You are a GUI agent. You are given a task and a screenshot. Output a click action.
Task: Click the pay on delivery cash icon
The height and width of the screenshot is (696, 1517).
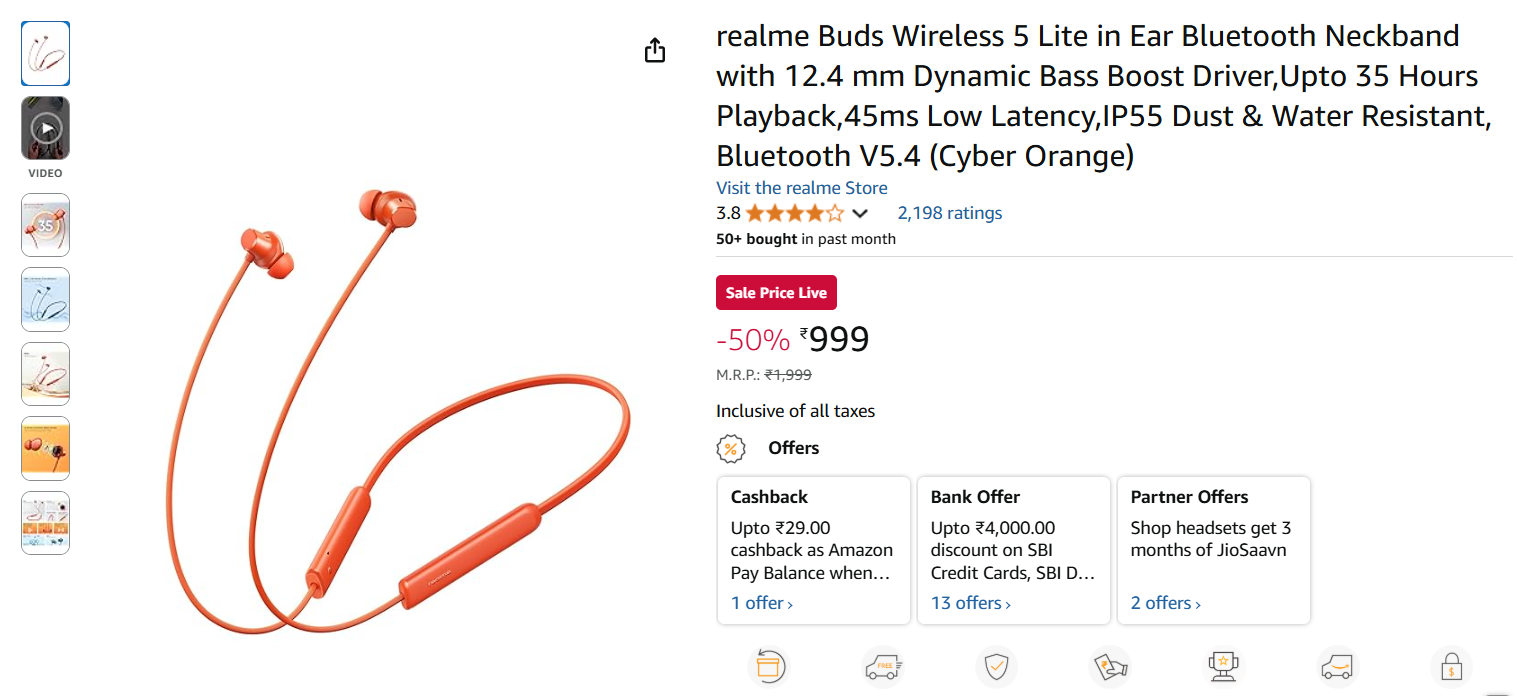click(1109, 666)
